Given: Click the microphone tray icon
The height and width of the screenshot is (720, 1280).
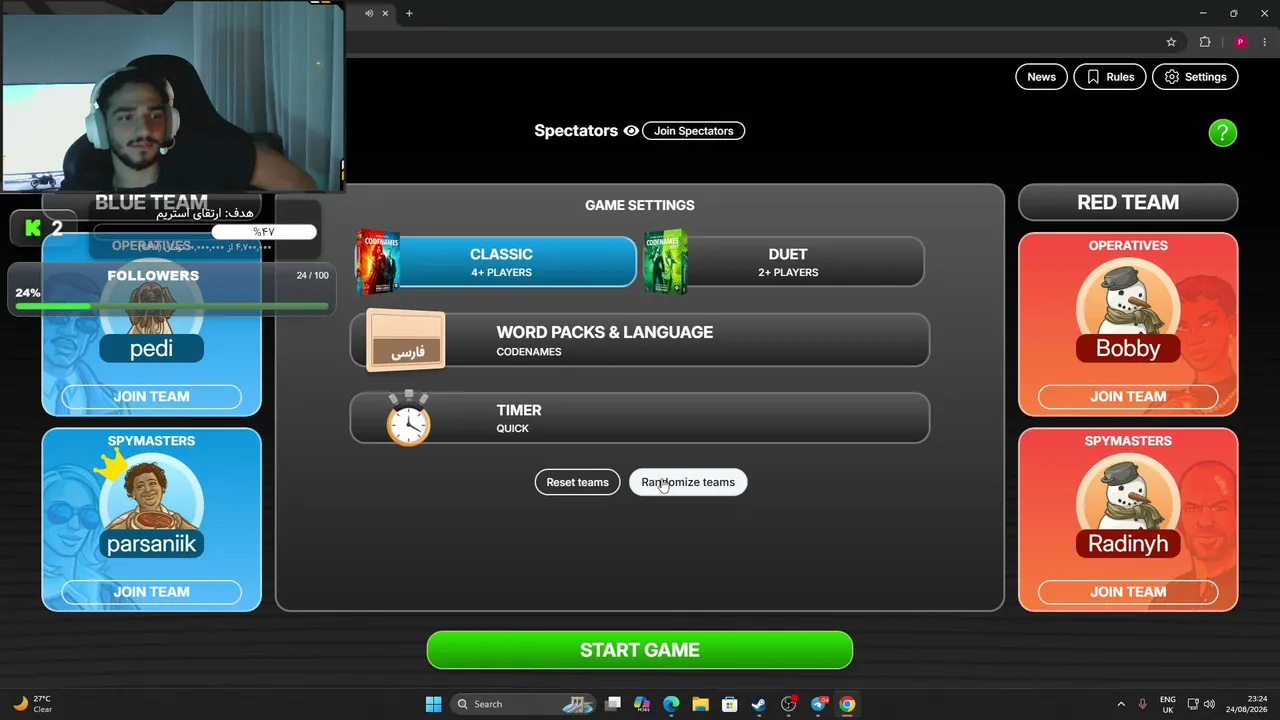Looking at the screenshot, I should 1142,704.
